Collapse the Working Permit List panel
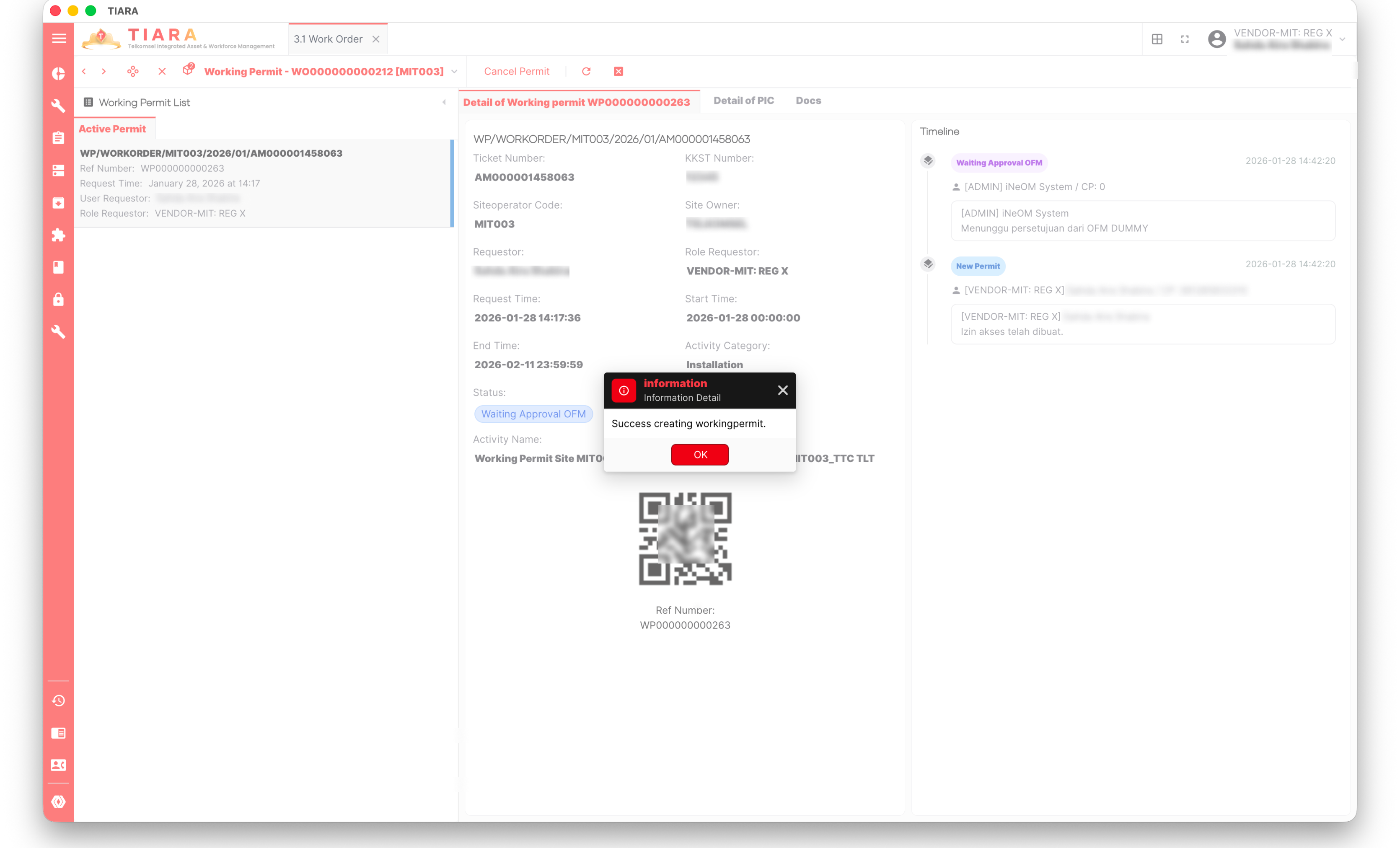The height and width of the screenshot is (848, 1400). [x=444, y=102]
